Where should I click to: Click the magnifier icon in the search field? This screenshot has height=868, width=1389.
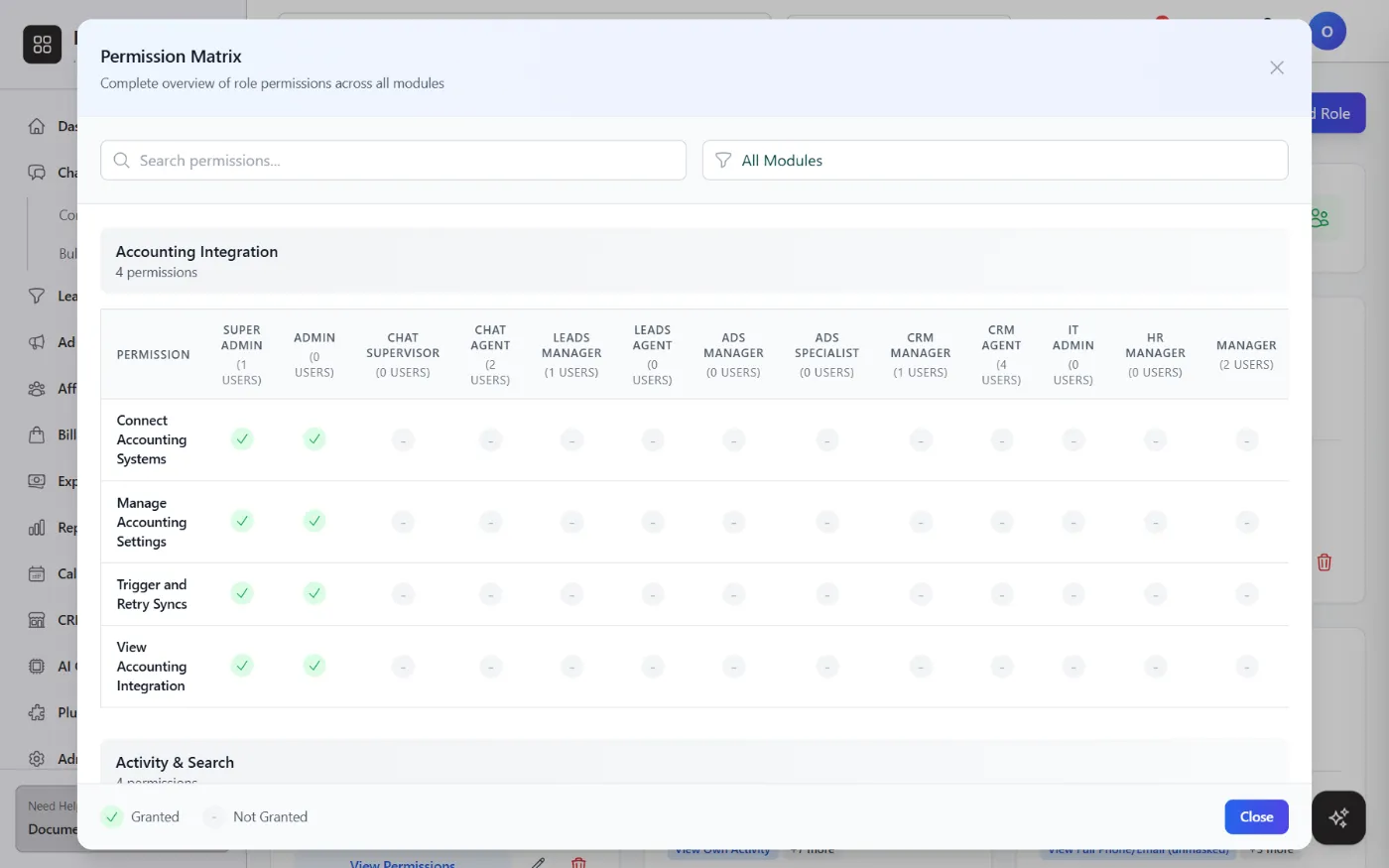point(122,160)
